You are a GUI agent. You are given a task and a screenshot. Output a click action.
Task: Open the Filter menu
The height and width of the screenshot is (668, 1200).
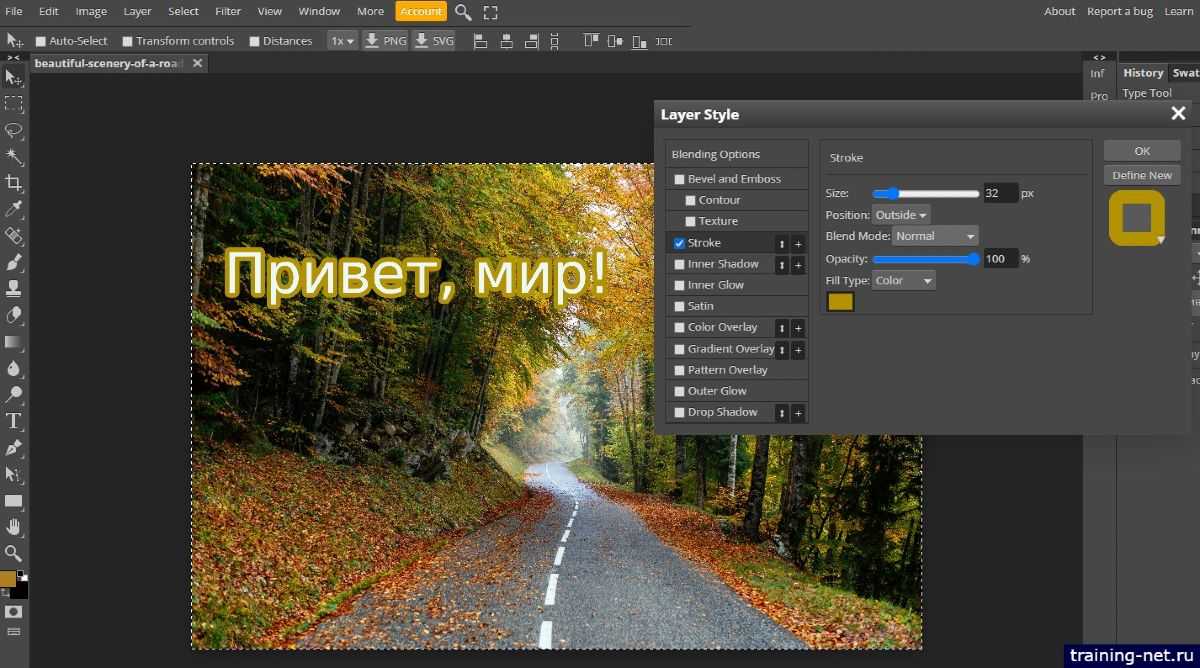click(x=228, y=11)
